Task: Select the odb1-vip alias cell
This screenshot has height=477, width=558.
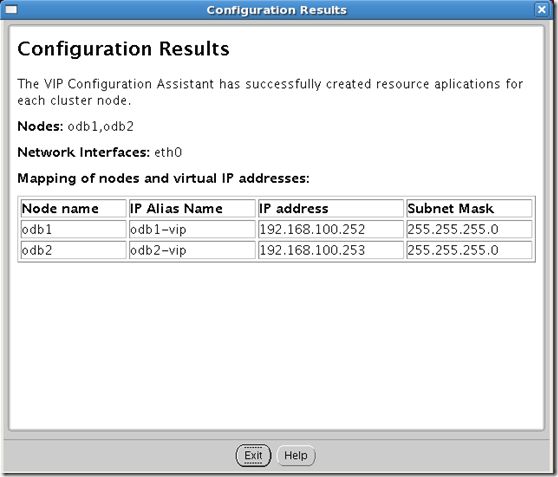Action: pos(192,229)
